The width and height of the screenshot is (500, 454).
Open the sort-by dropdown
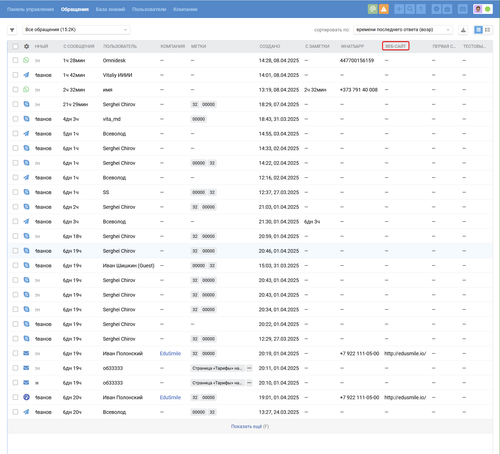click(x=403, y=30)
